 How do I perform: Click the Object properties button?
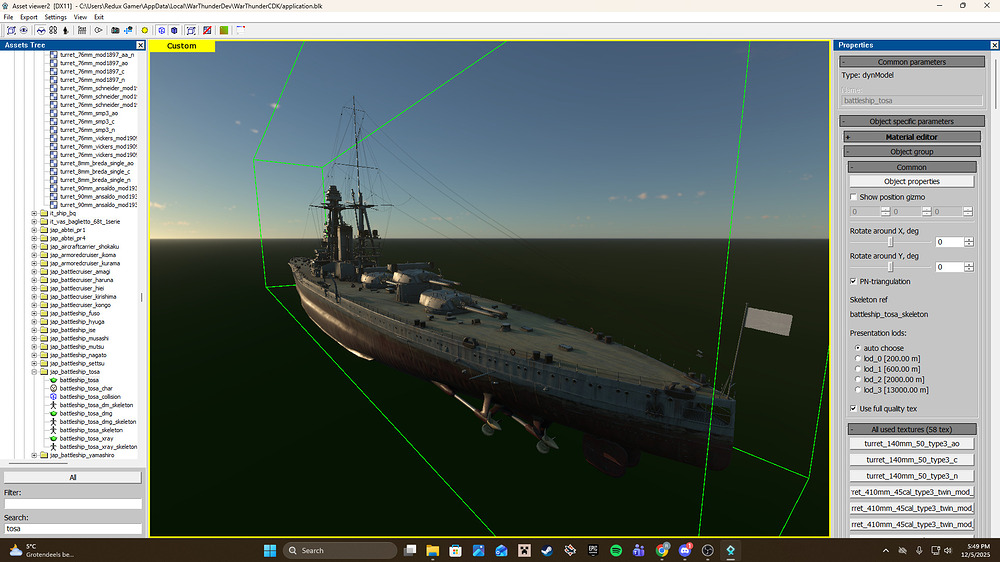911,182
